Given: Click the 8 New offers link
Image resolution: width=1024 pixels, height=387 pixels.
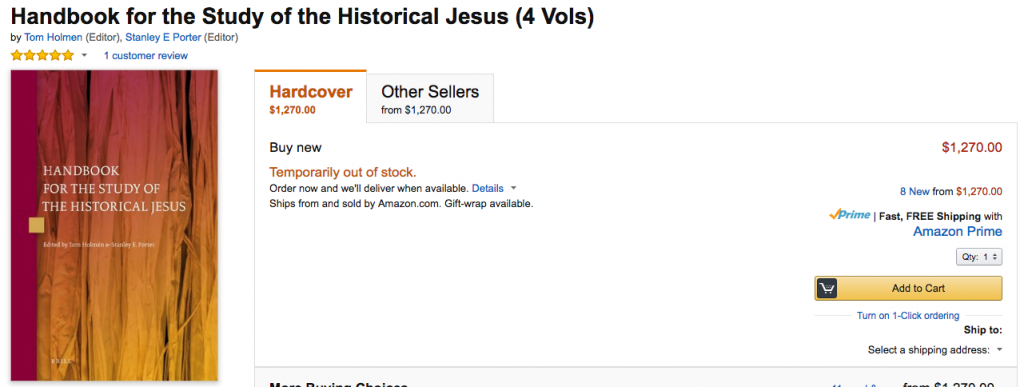Looking at the screenshot, I should 914,191.
